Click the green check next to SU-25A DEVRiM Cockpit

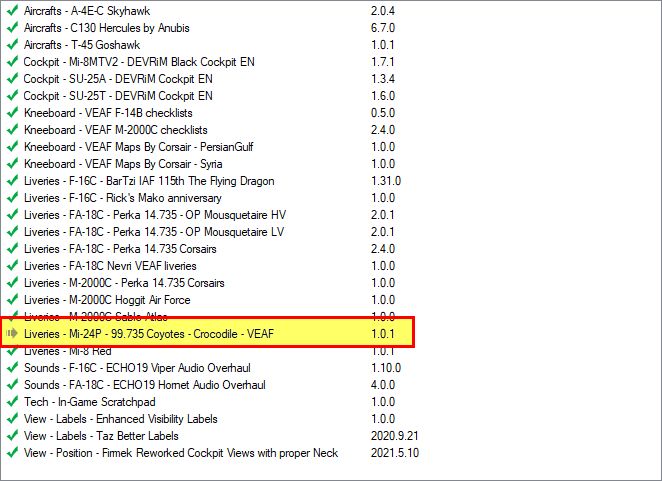coord(12,78)
